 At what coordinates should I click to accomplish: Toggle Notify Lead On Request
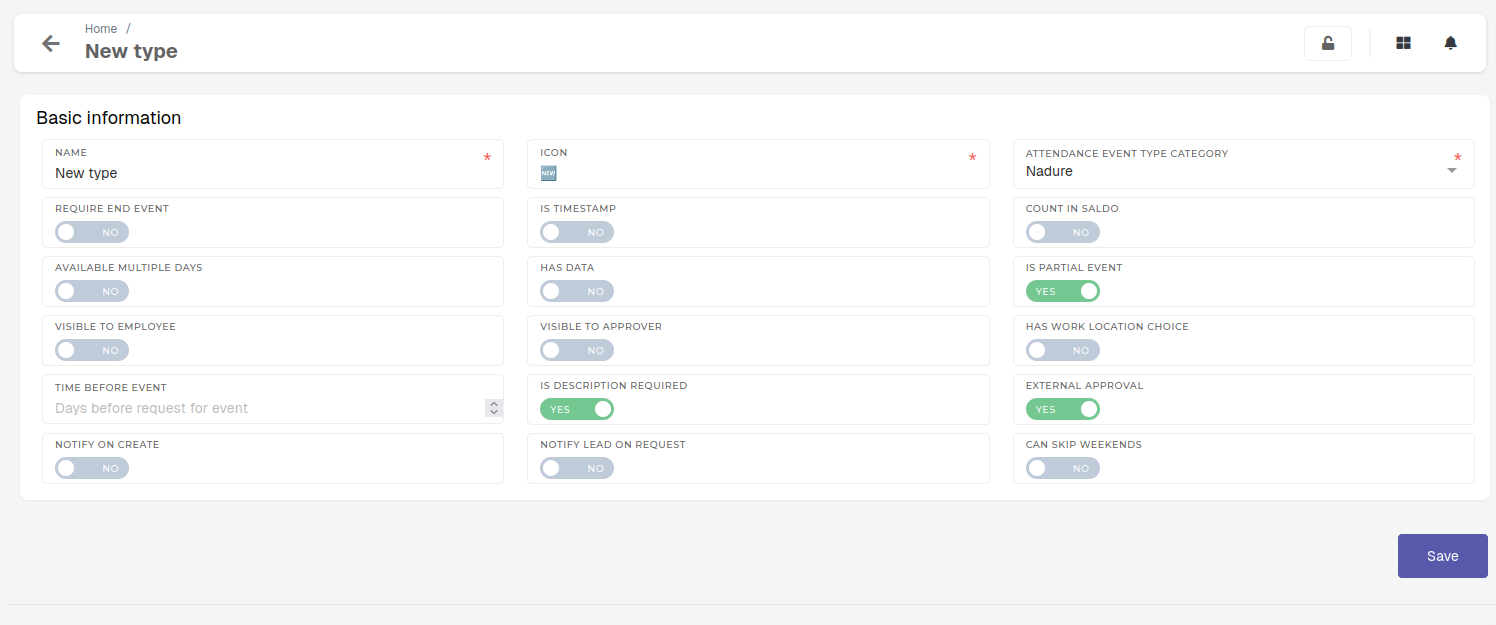(577, 468)
